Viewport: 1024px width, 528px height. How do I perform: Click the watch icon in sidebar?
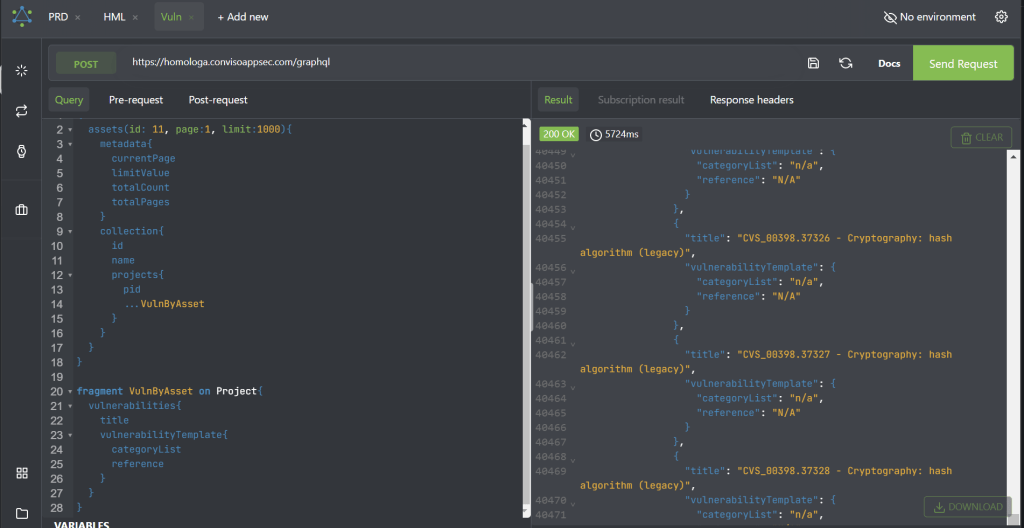(x=22, y=152)
